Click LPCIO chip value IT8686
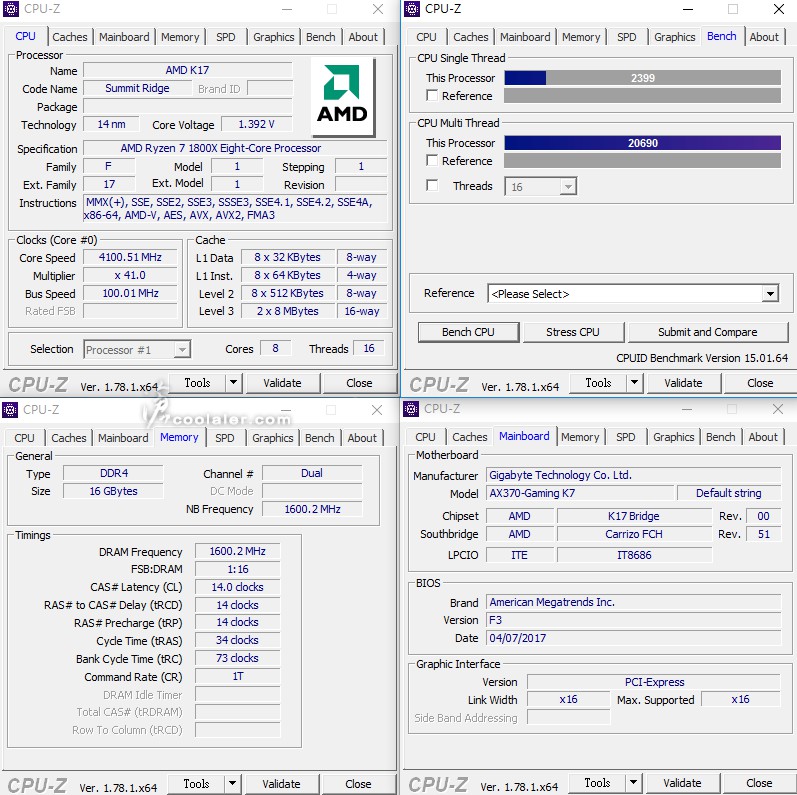The image size is (797, 795). [x=634, y=555]
